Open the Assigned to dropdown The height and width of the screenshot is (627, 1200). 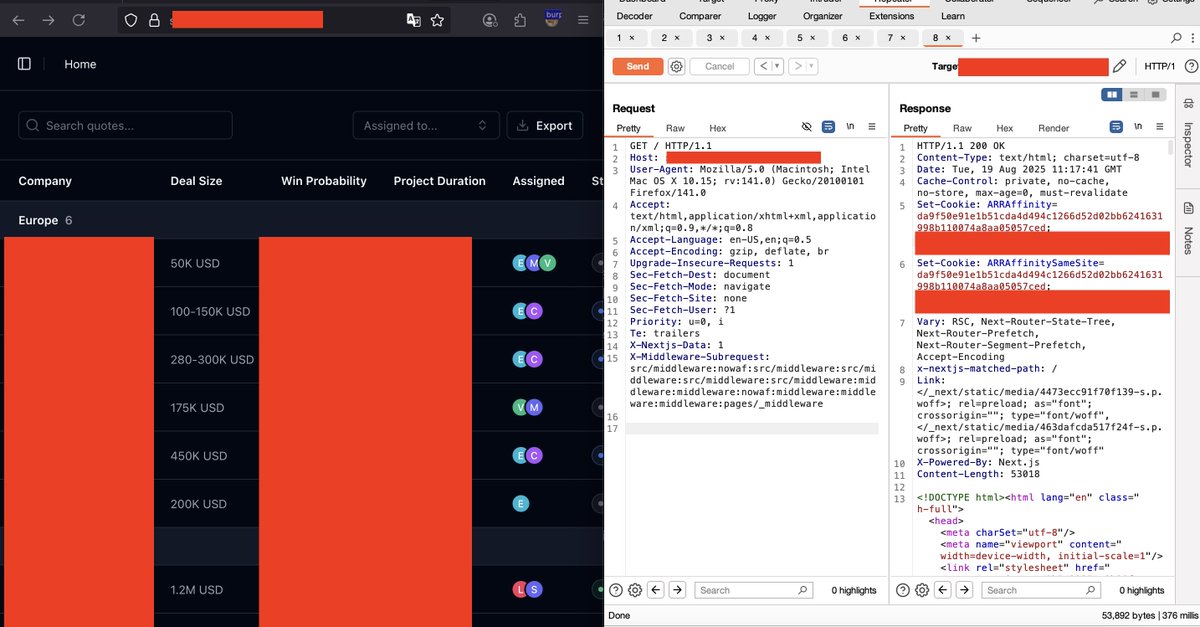tap(425, 125)
